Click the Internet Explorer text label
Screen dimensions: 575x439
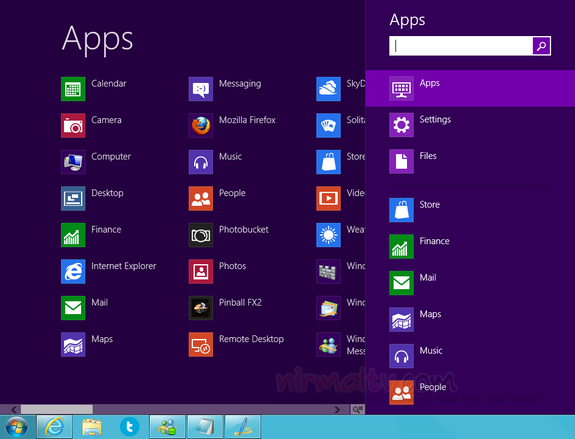click(x=124, y=266)
